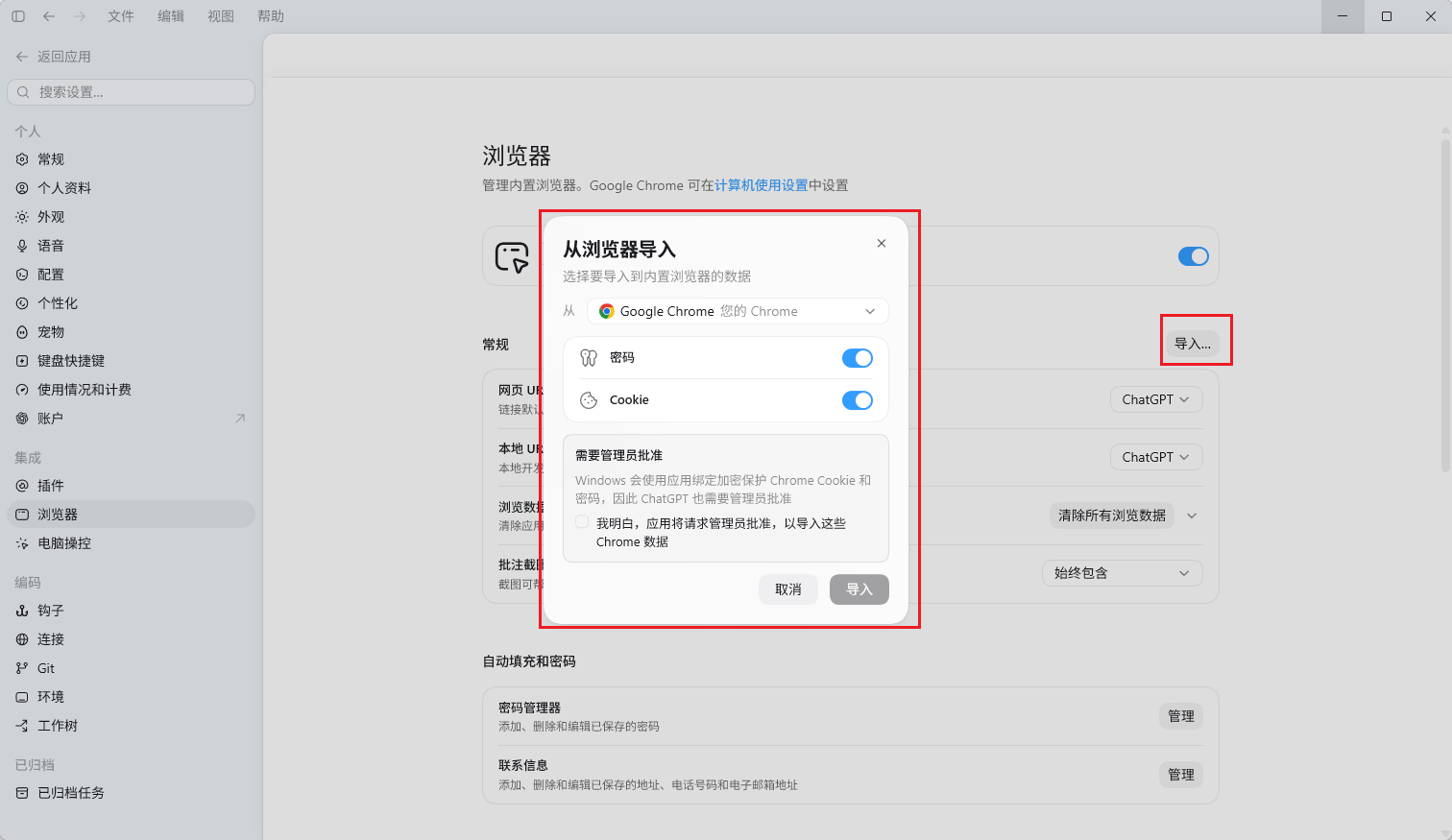Open 连接 globe icon

pyautogui.click(x=22, y=639)
